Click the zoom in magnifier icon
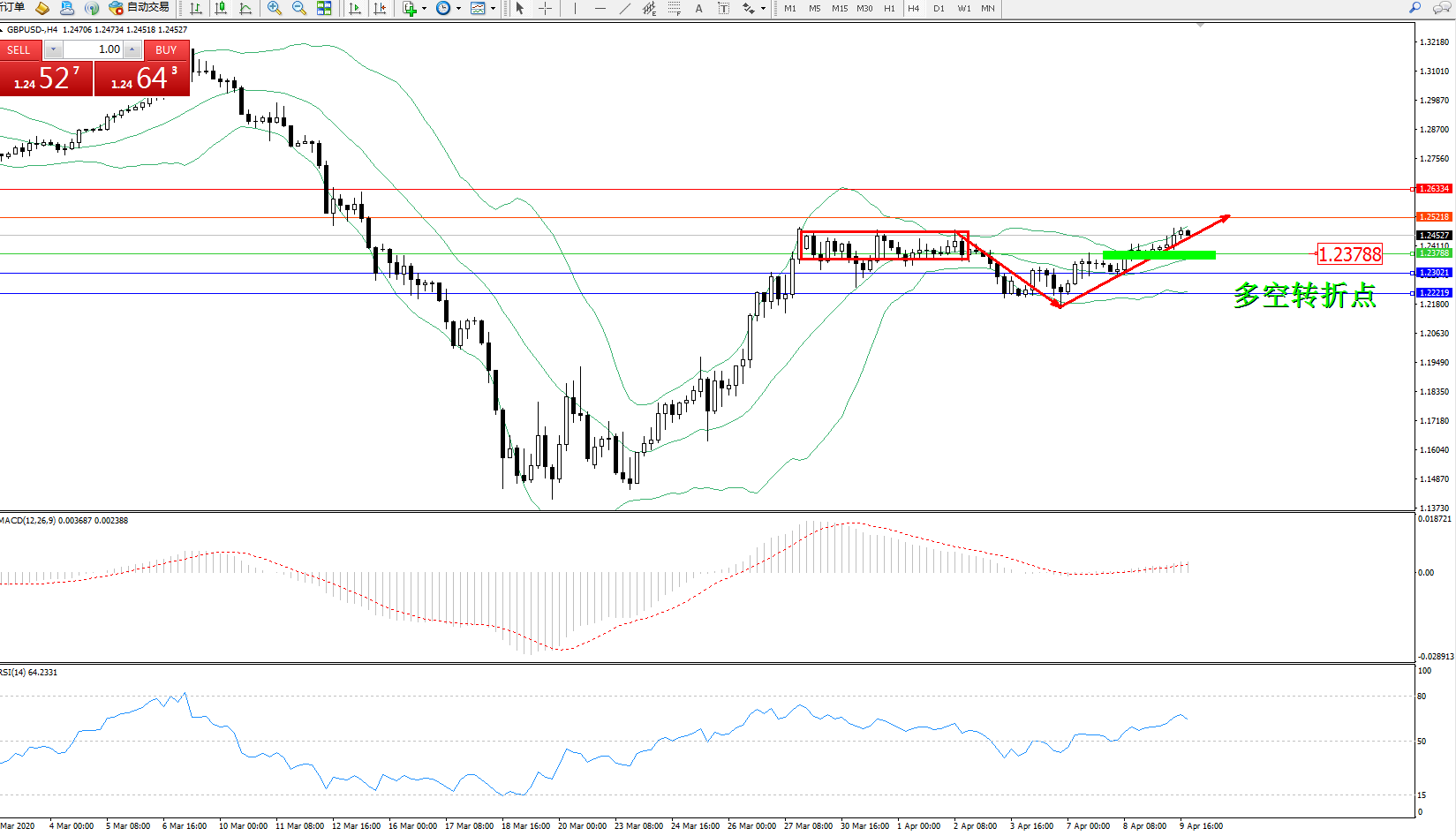Image resolution: width=1456 pixels, height=836 pixels. 274,8
